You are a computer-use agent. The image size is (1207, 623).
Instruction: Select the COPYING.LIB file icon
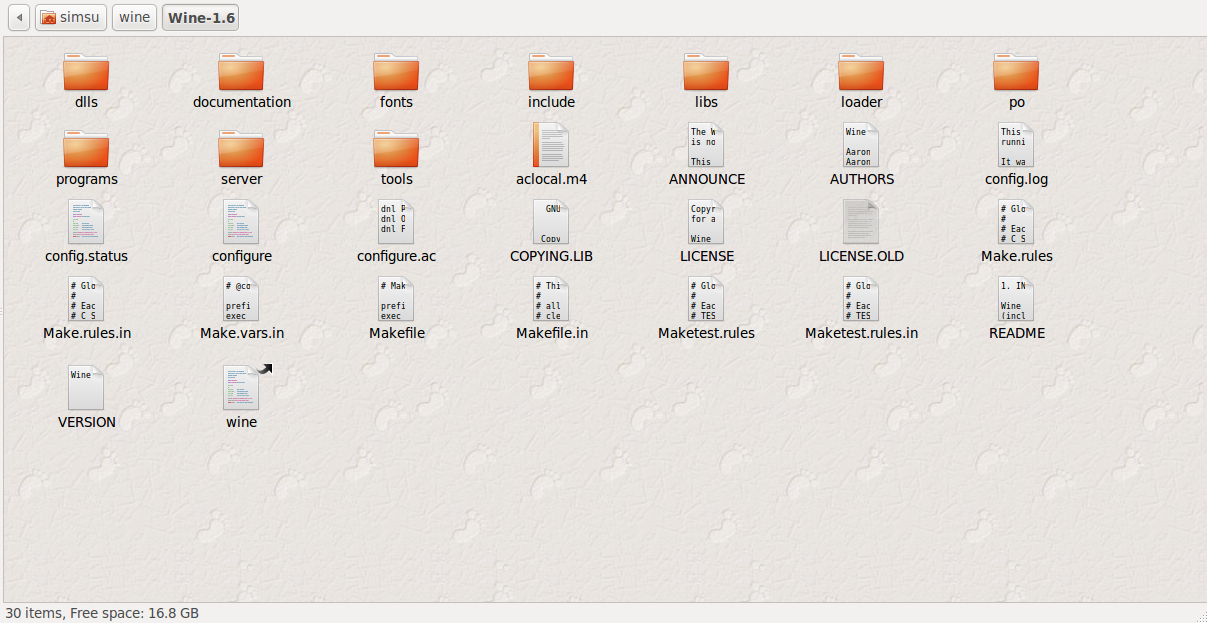tap(551, 222)
